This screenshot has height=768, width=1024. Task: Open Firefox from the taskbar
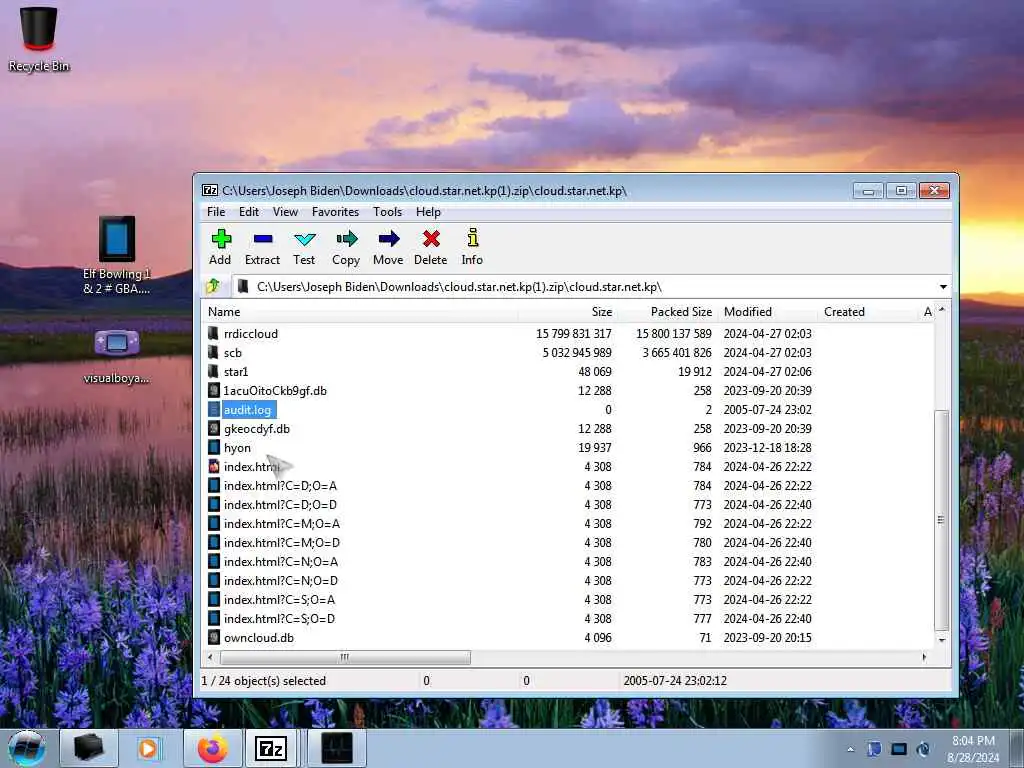(213, 748)
